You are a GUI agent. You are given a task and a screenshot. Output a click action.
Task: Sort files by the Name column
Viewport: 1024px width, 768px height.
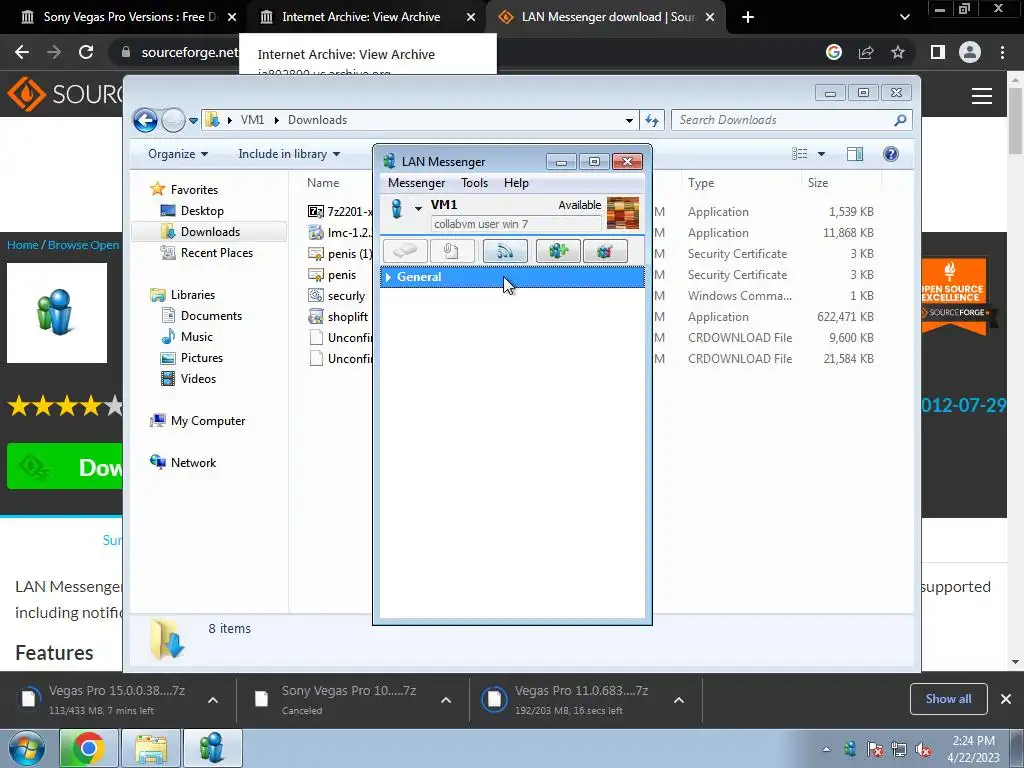[323, 184]
